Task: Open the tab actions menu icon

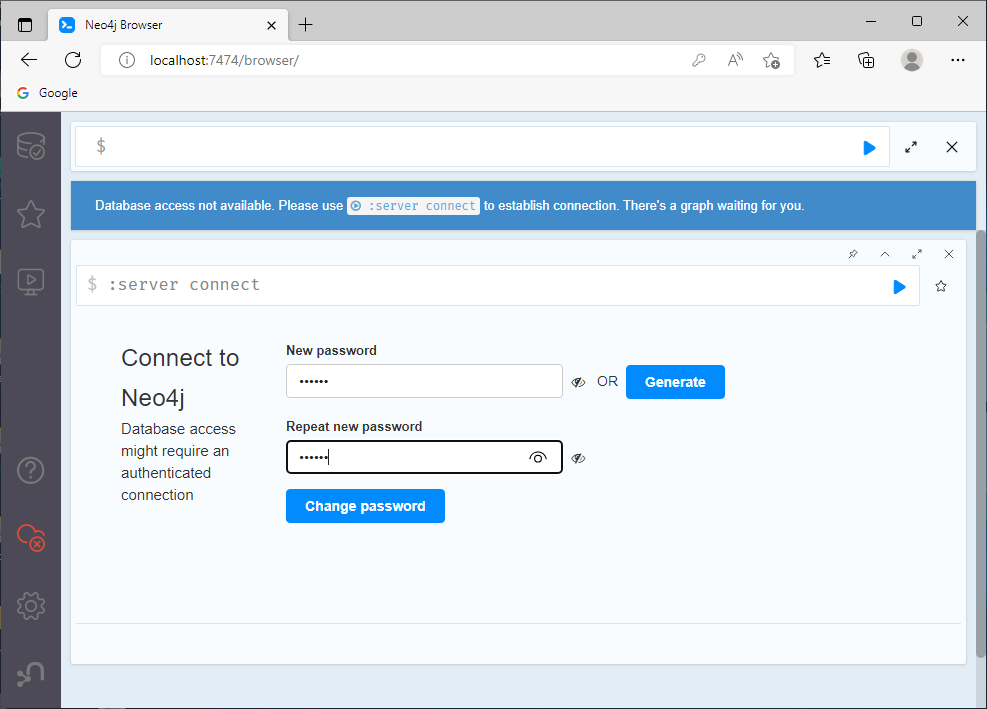Action: click(25, 25)
